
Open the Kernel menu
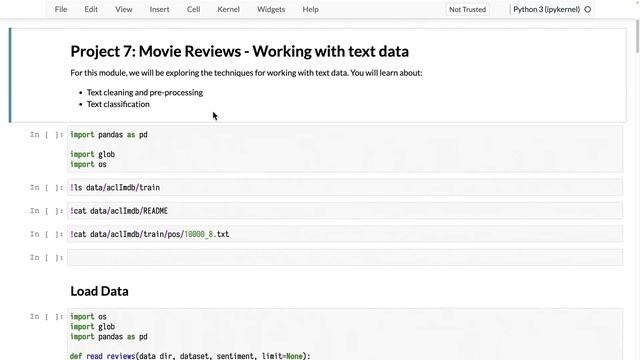[228, 9]
